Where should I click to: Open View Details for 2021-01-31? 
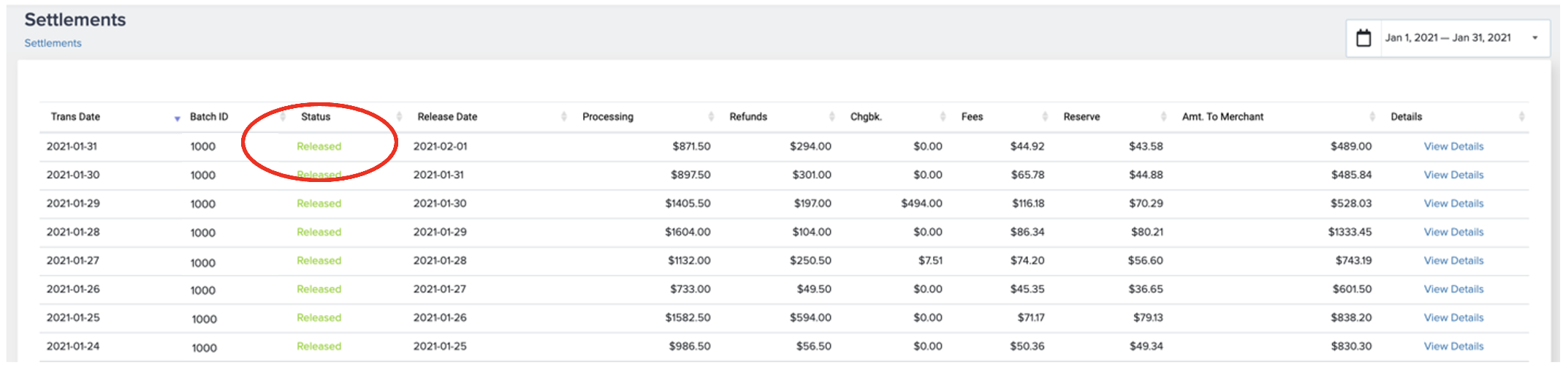(1453, 146)
